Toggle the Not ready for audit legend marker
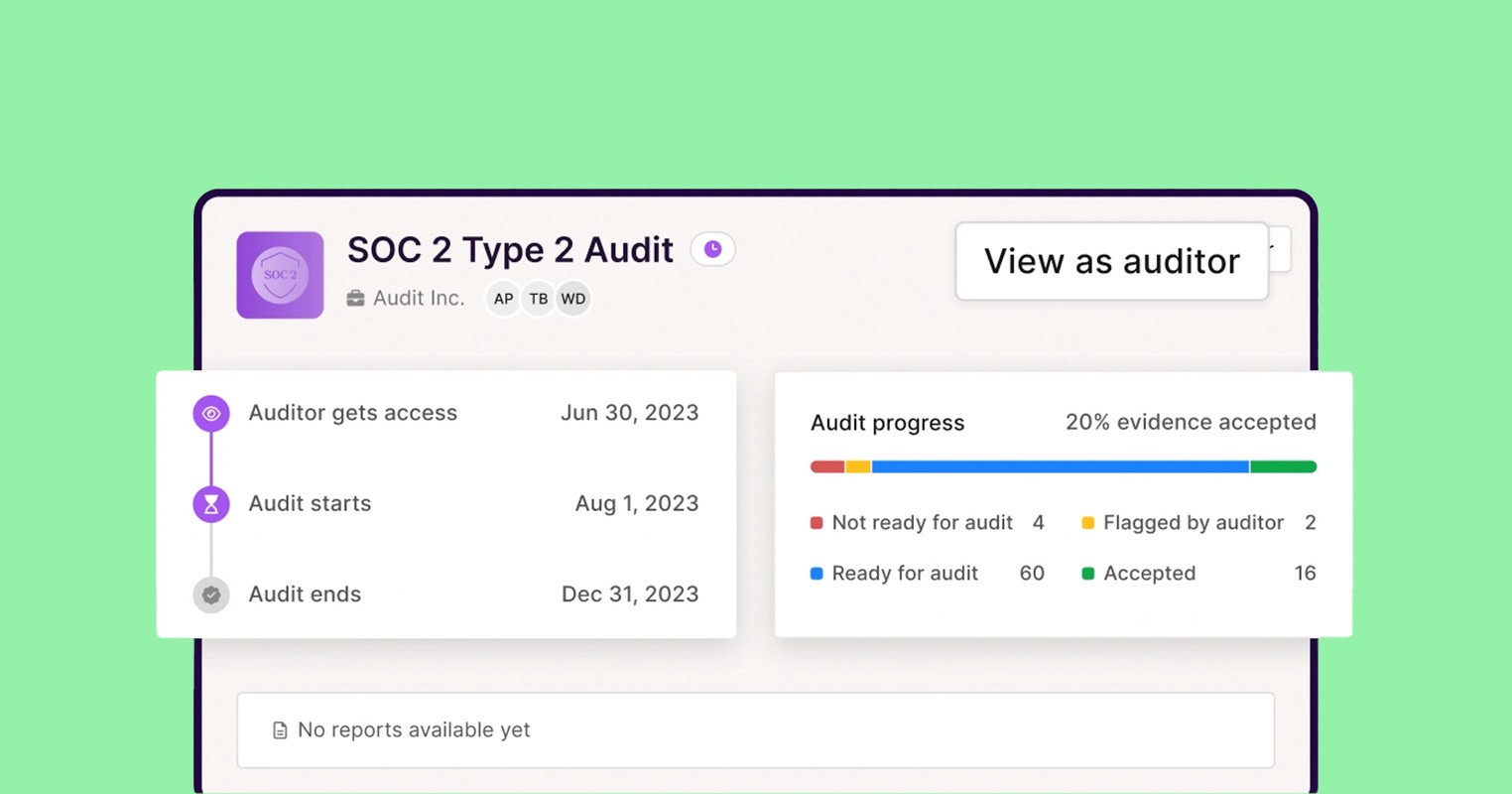 point(817,522)
